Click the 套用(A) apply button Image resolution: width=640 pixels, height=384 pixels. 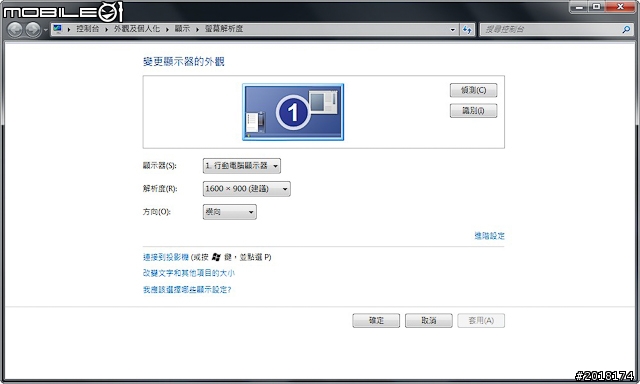(481, 320)
